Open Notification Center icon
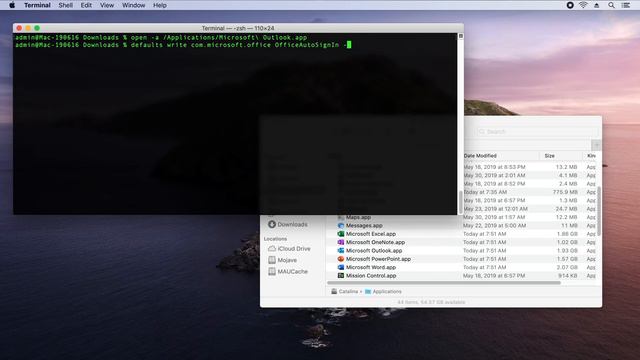The width and height of the screenshot is (640, 360). point(626,5)
